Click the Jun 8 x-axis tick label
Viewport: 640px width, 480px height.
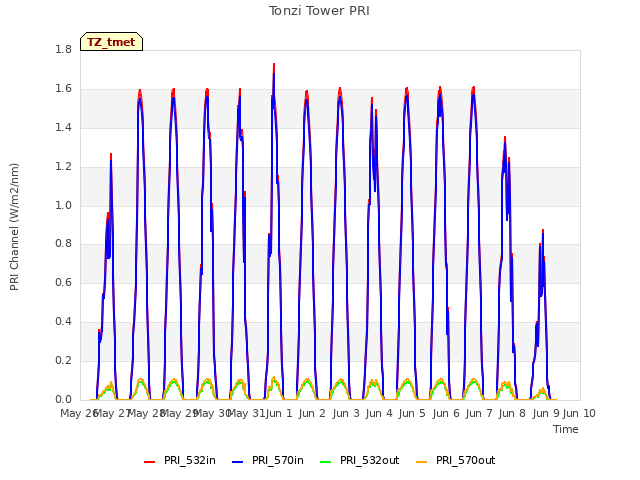pos(512,413)
